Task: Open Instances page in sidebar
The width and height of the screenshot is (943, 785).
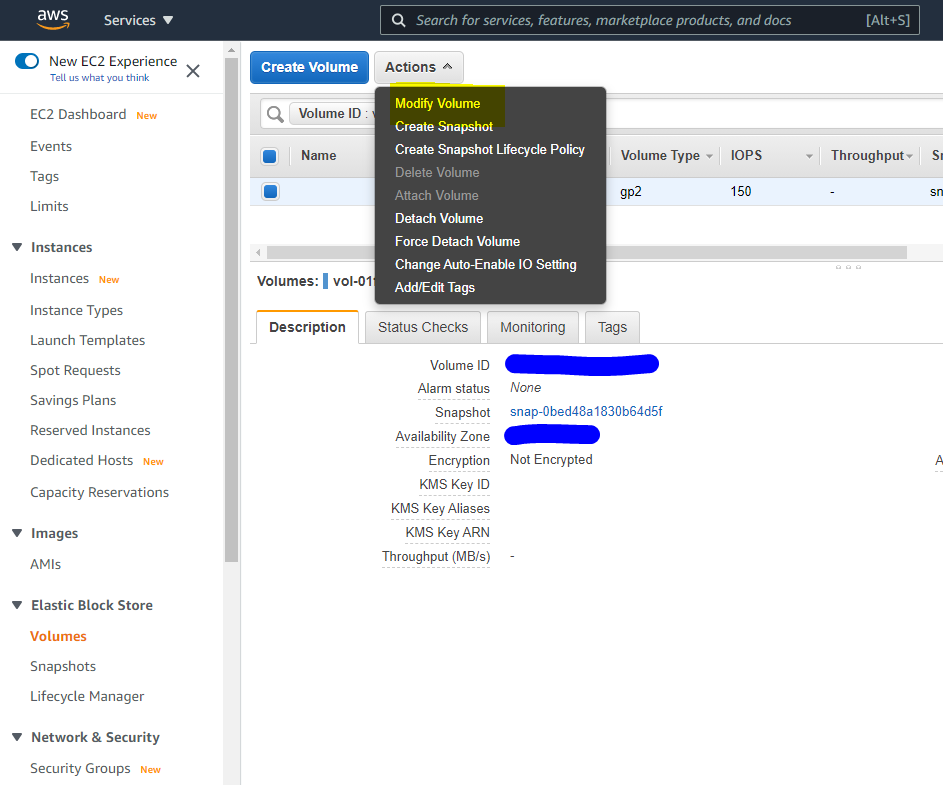Action: tap(60, 279)
